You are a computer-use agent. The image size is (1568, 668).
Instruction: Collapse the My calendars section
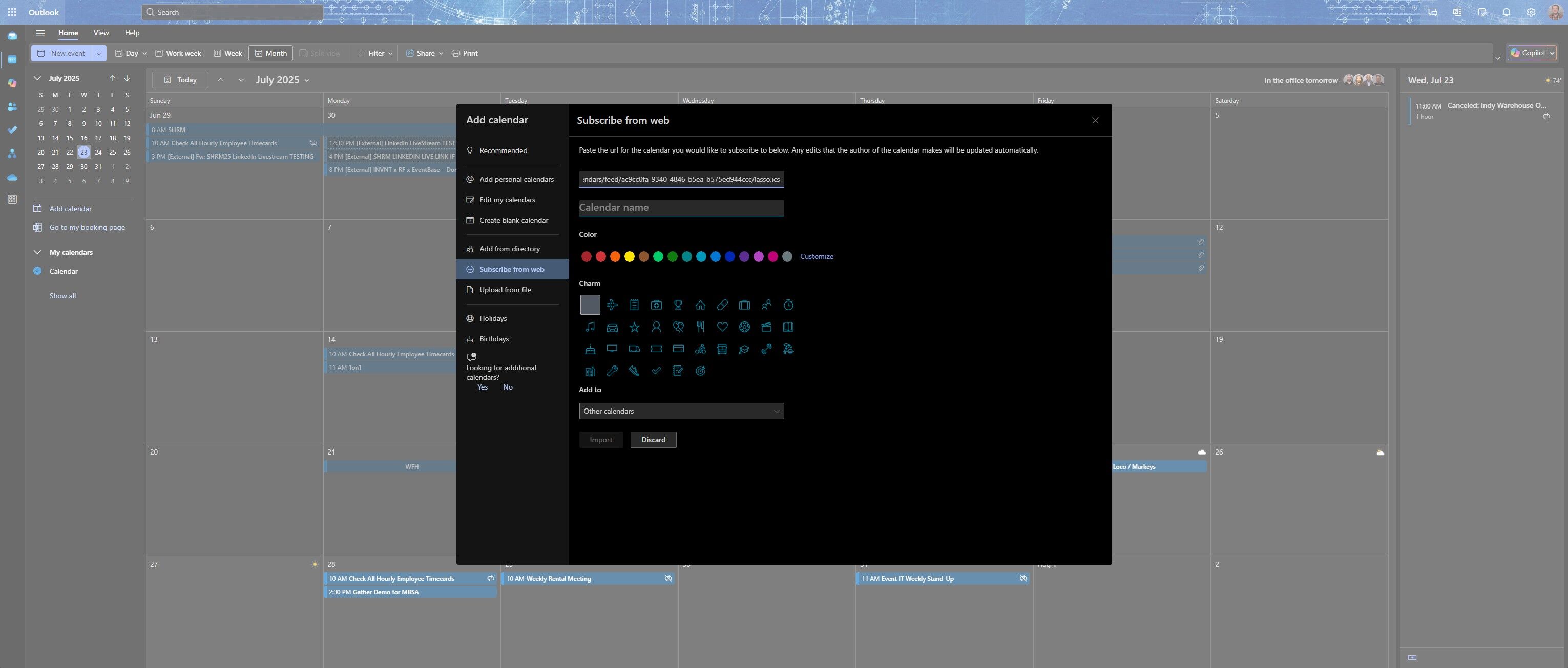pyautogui.click(x=37, y=252)
